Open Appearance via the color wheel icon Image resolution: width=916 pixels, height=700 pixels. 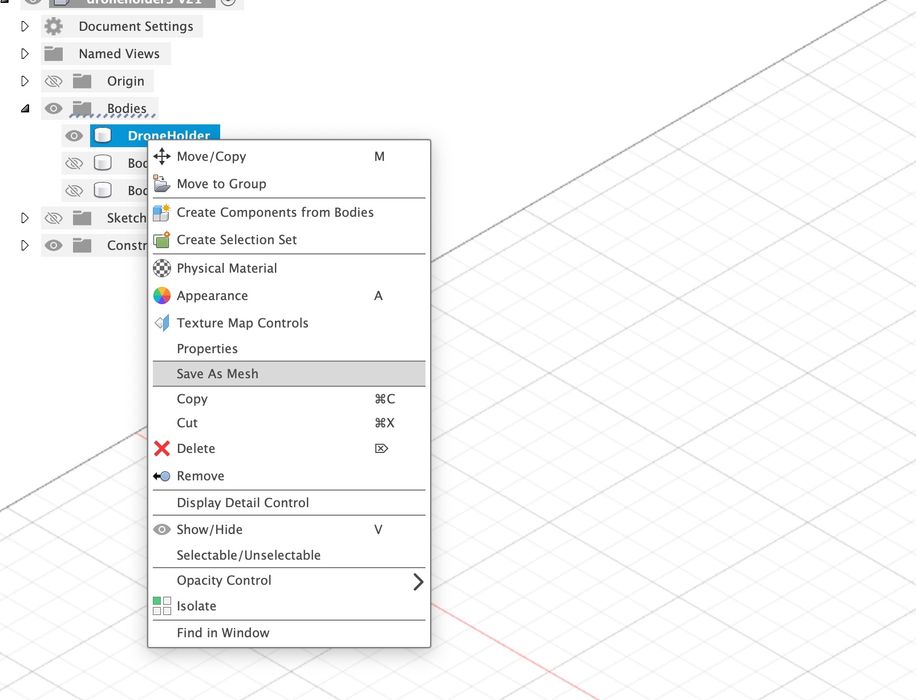pyautogui.click(x=162, y=296)
